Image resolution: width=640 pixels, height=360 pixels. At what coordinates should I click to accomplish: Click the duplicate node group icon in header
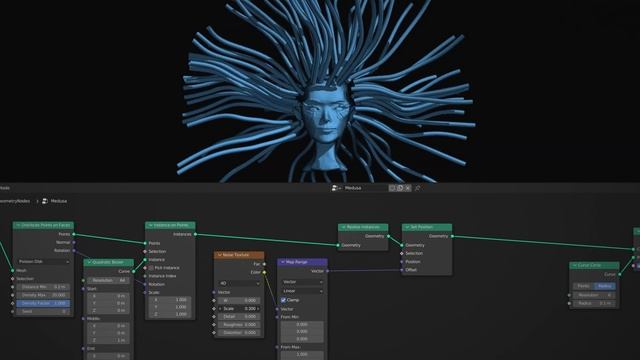[400, 188]
